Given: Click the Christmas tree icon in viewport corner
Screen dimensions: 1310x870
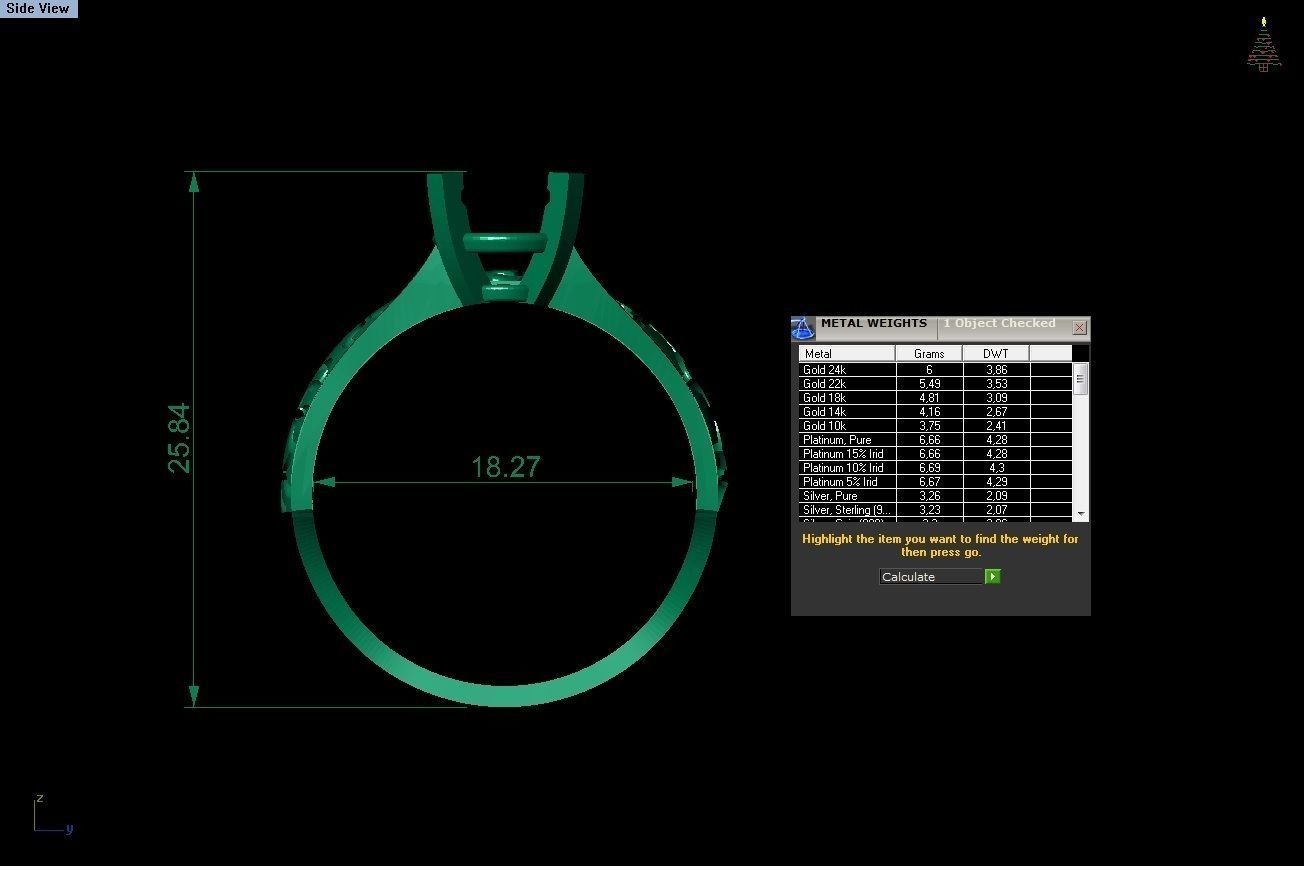Looking at the screenshot, I should point(1264,44).
